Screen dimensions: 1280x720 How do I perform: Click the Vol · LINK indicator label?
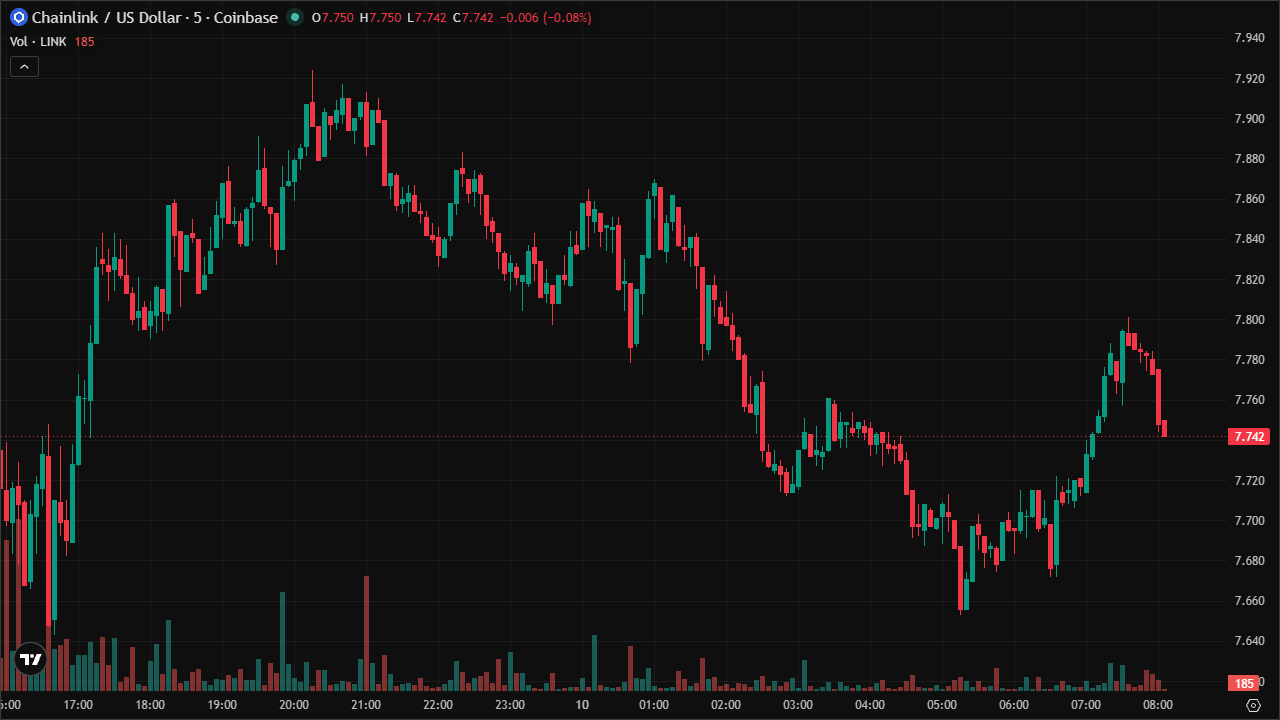tap(38, 41)
